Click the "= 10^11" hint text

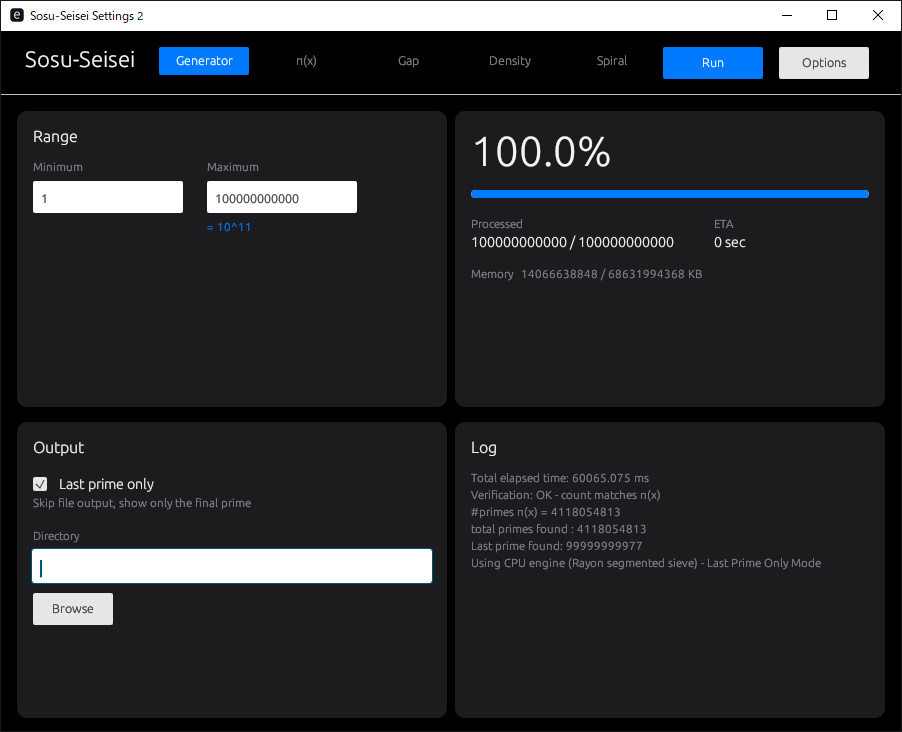pyautogui.click(x=229, y=227)
